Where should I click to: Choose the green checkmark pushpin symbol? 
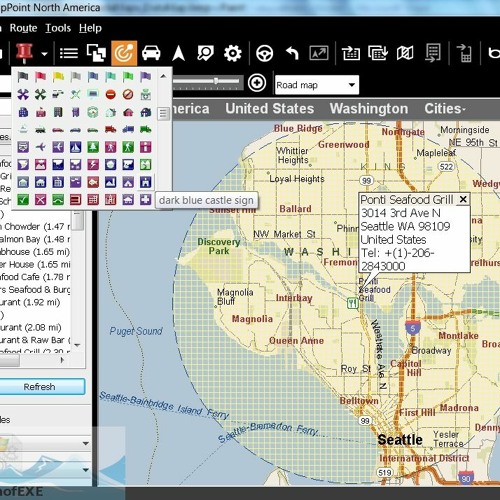pyautogui.click(x=23, y=200)
